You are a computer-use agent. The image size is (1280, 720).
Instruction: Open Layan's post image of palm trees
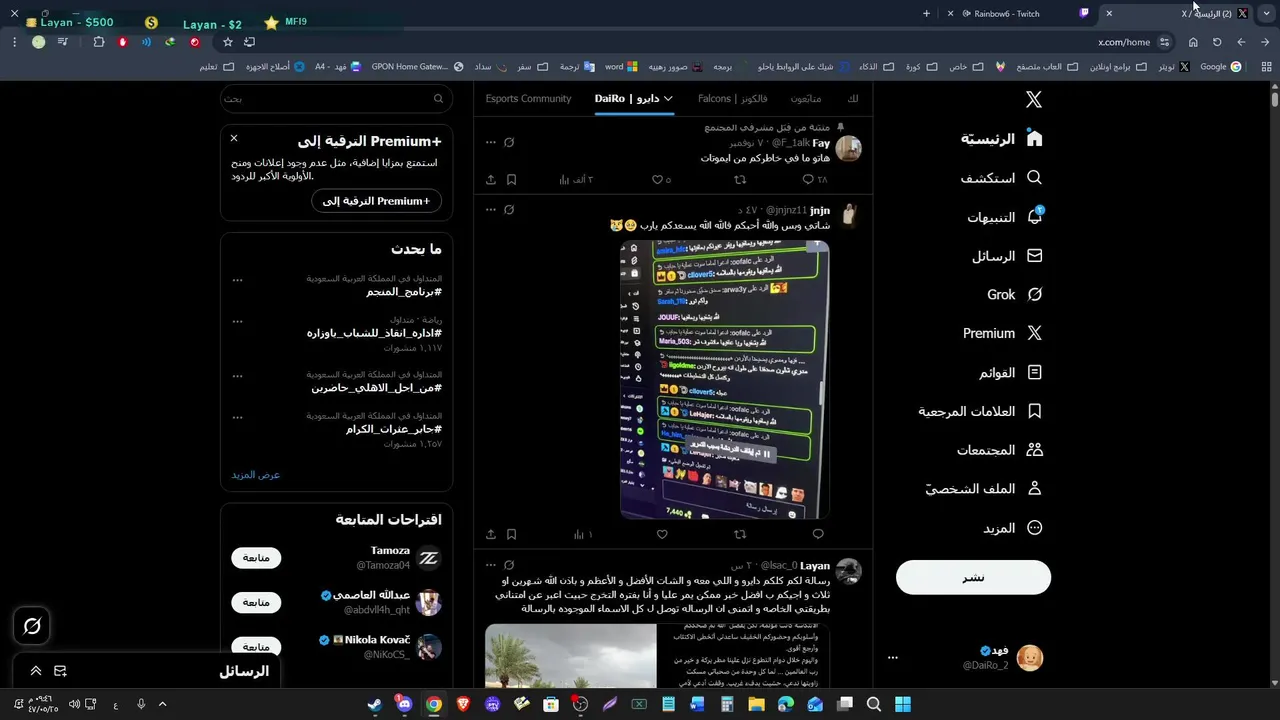[x=571, y=656]
